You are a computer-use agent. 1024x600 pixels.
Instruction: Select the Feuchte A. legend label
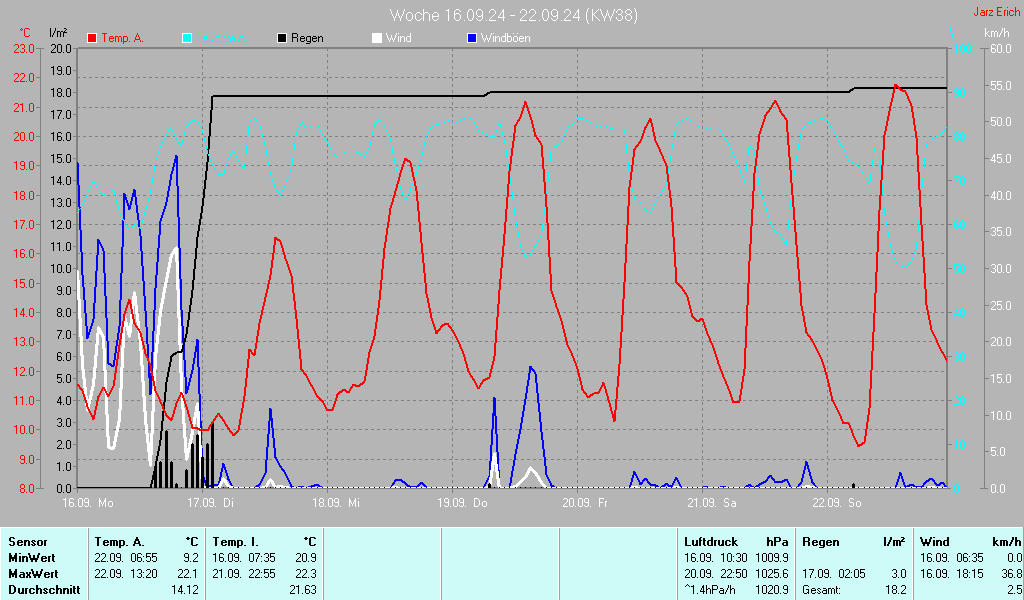click(221, 38)
